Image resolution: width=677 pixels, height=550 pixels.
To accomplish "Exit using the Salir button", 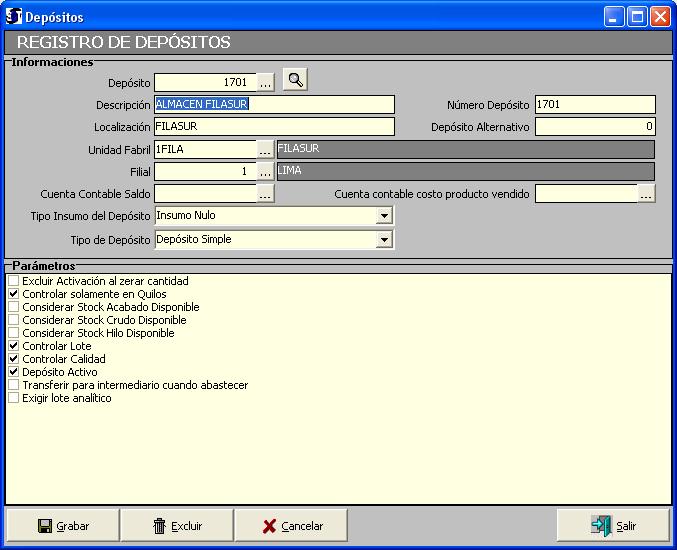I will click(x=613, y=526).
